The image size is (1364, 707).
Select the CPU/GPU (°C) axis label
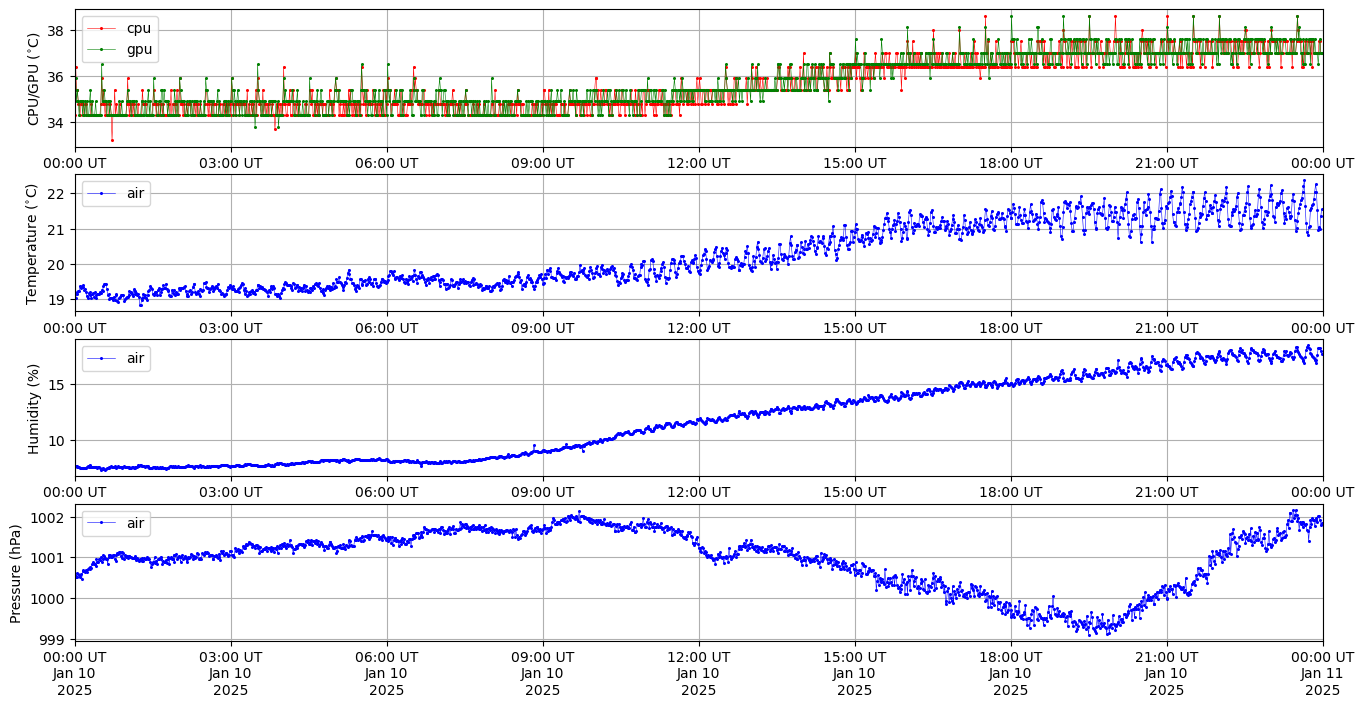33,78
